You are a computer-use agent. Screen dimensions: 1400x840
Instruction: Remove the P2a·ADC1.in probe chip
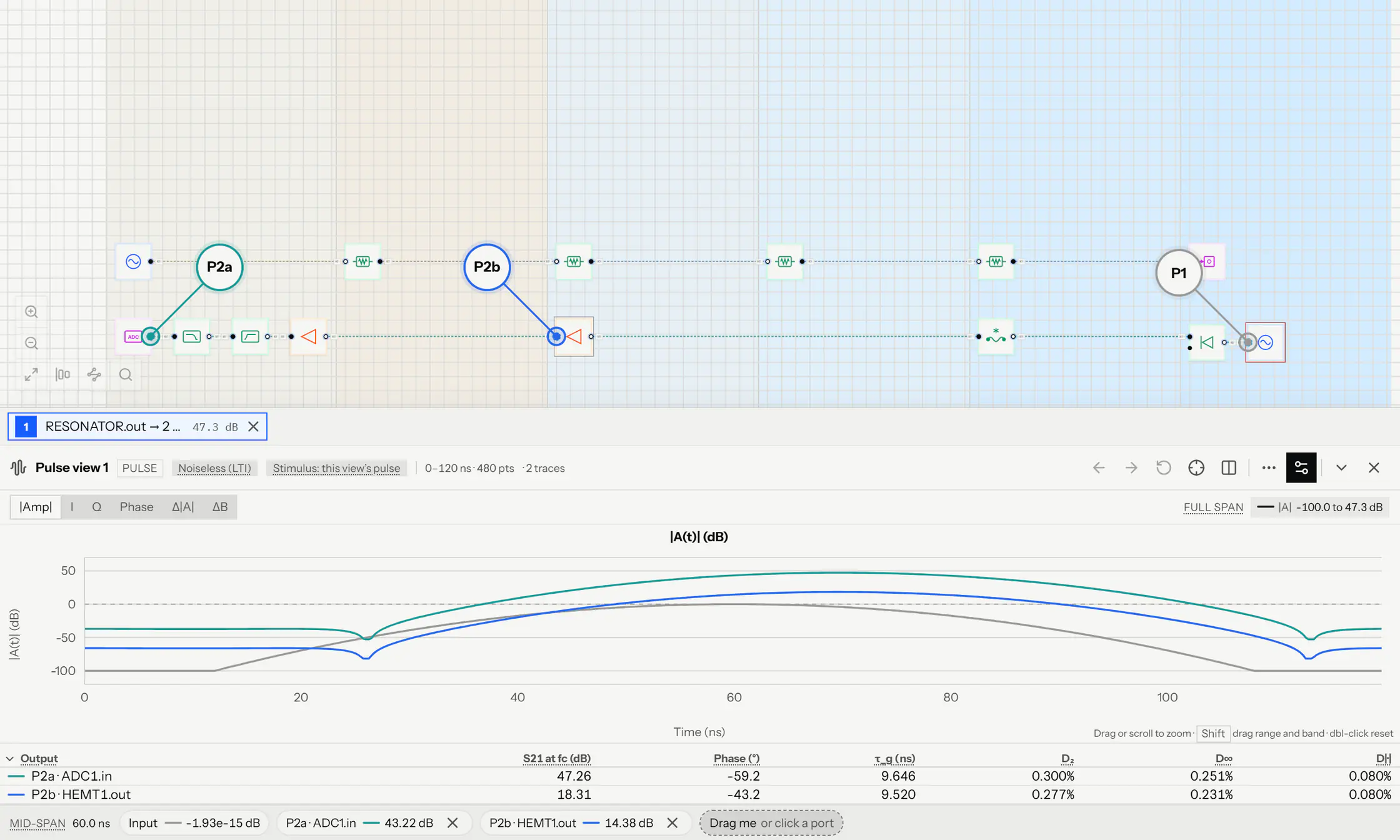click(x=452, y=822)
